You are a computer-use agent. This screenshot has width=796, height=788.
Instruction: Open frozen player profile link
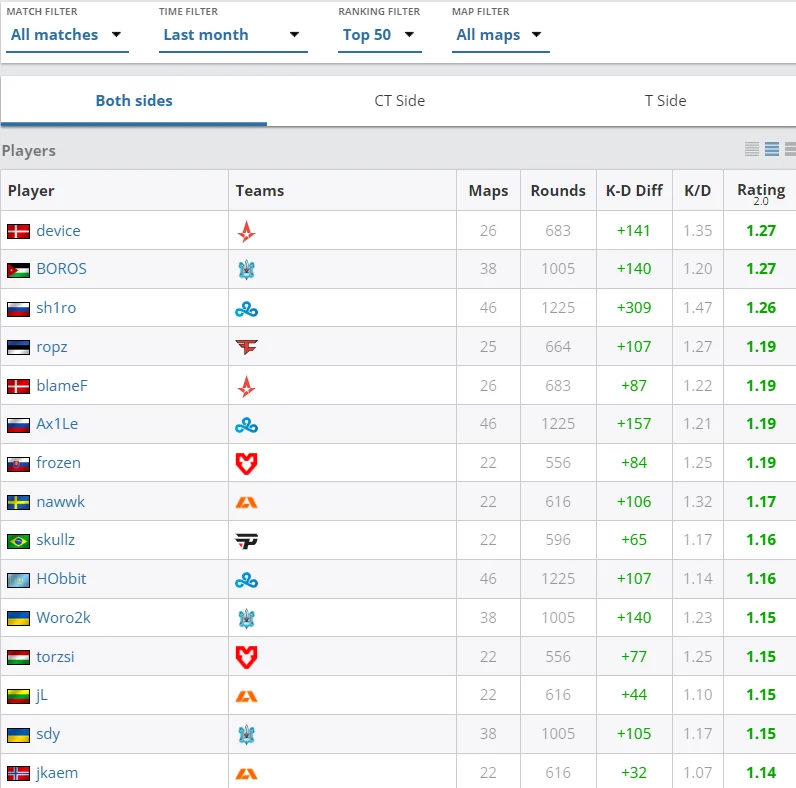pos(58,463)
